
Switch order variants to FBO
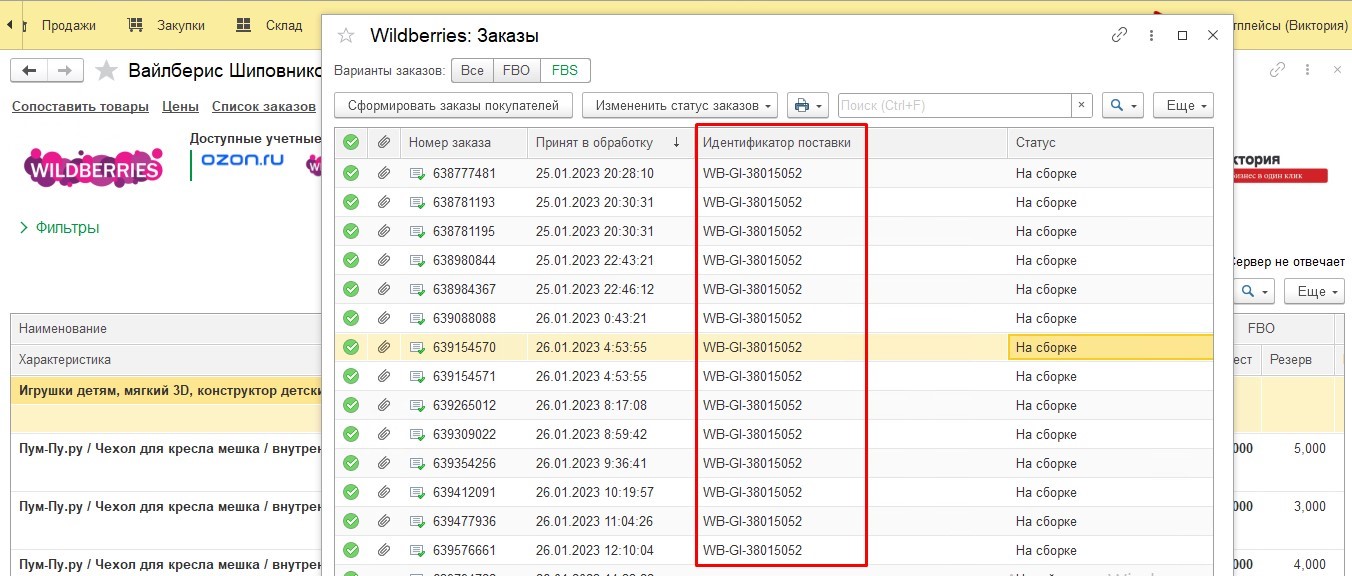click(x=516, y=71)
